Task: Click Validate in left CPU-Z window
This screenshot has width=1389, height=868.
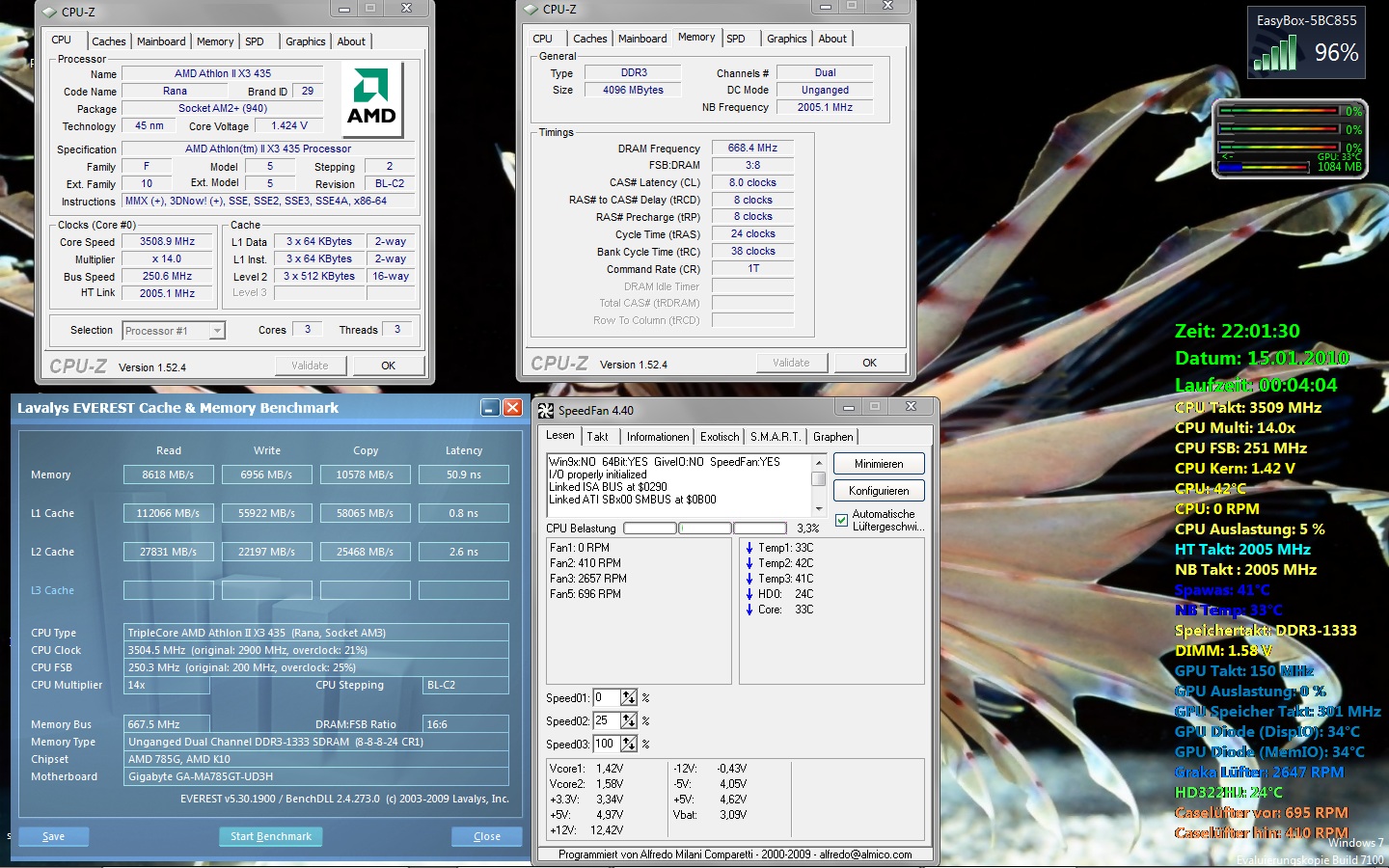Action: (x=310, y=366)
